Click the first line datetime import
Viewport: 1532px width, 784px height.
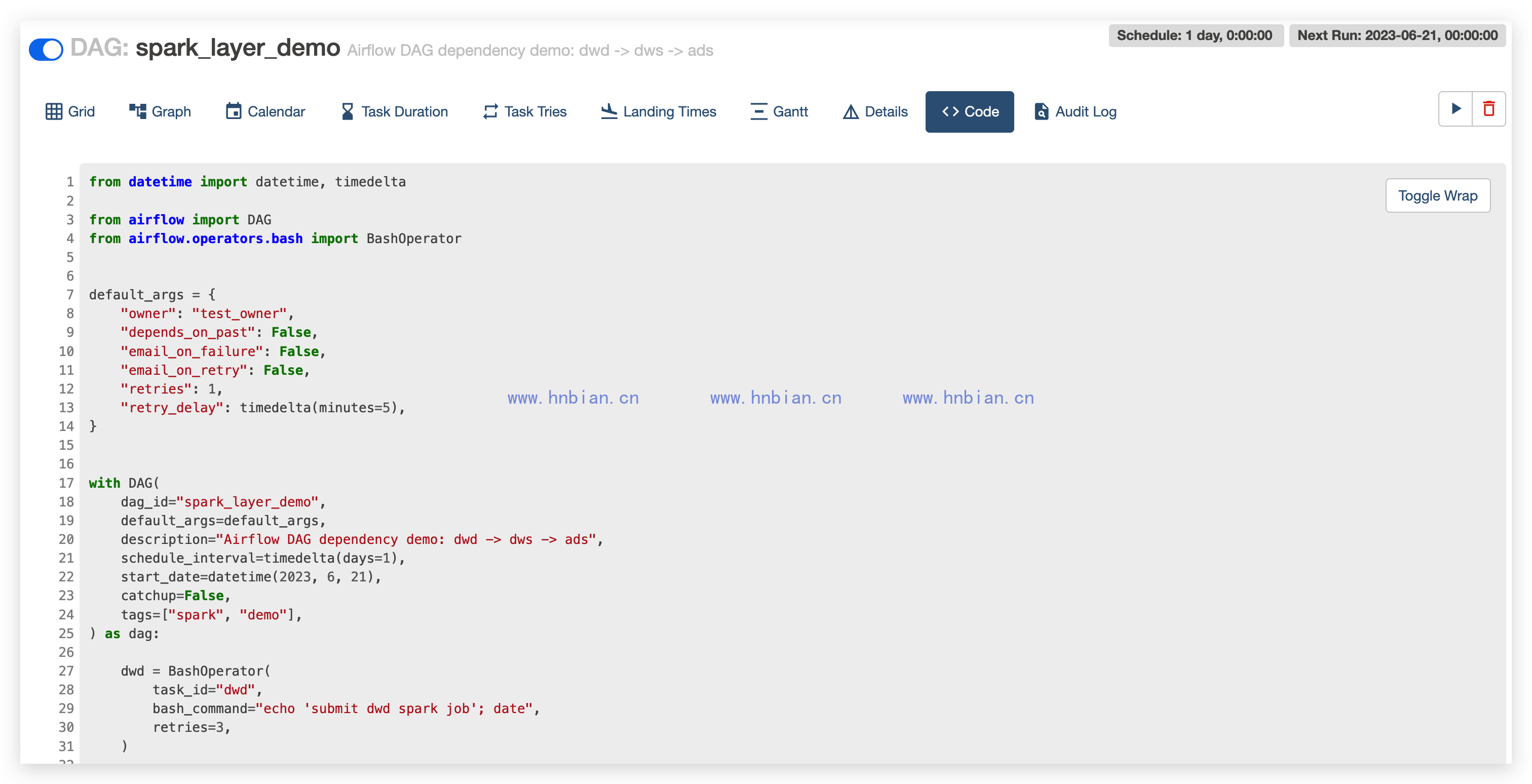[247, 182]
